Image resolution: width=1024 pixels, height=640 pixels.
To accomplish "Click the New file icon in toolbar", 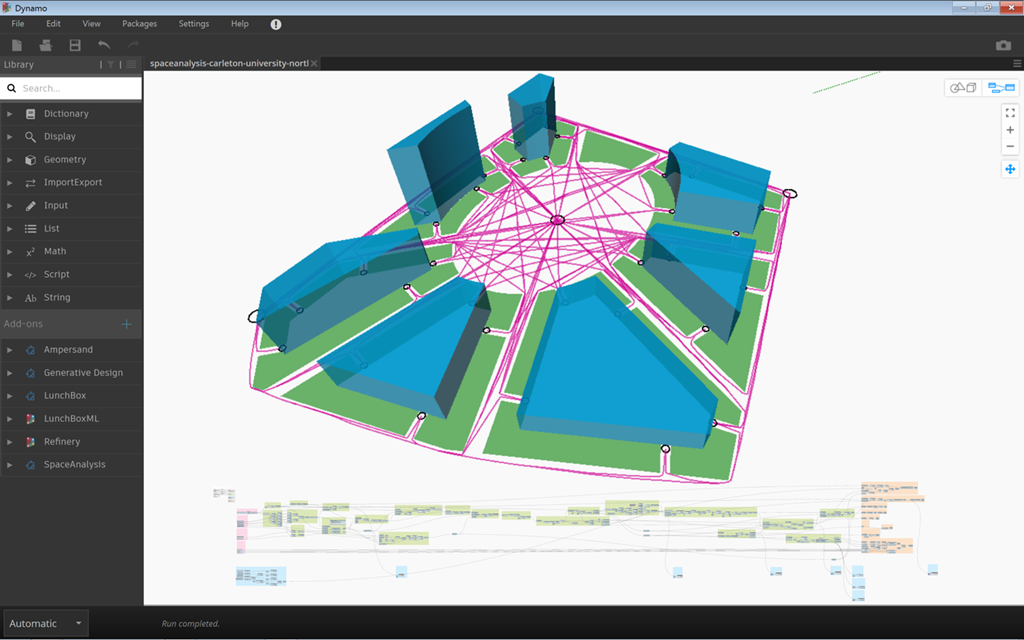I will click(x=17, y=45).
